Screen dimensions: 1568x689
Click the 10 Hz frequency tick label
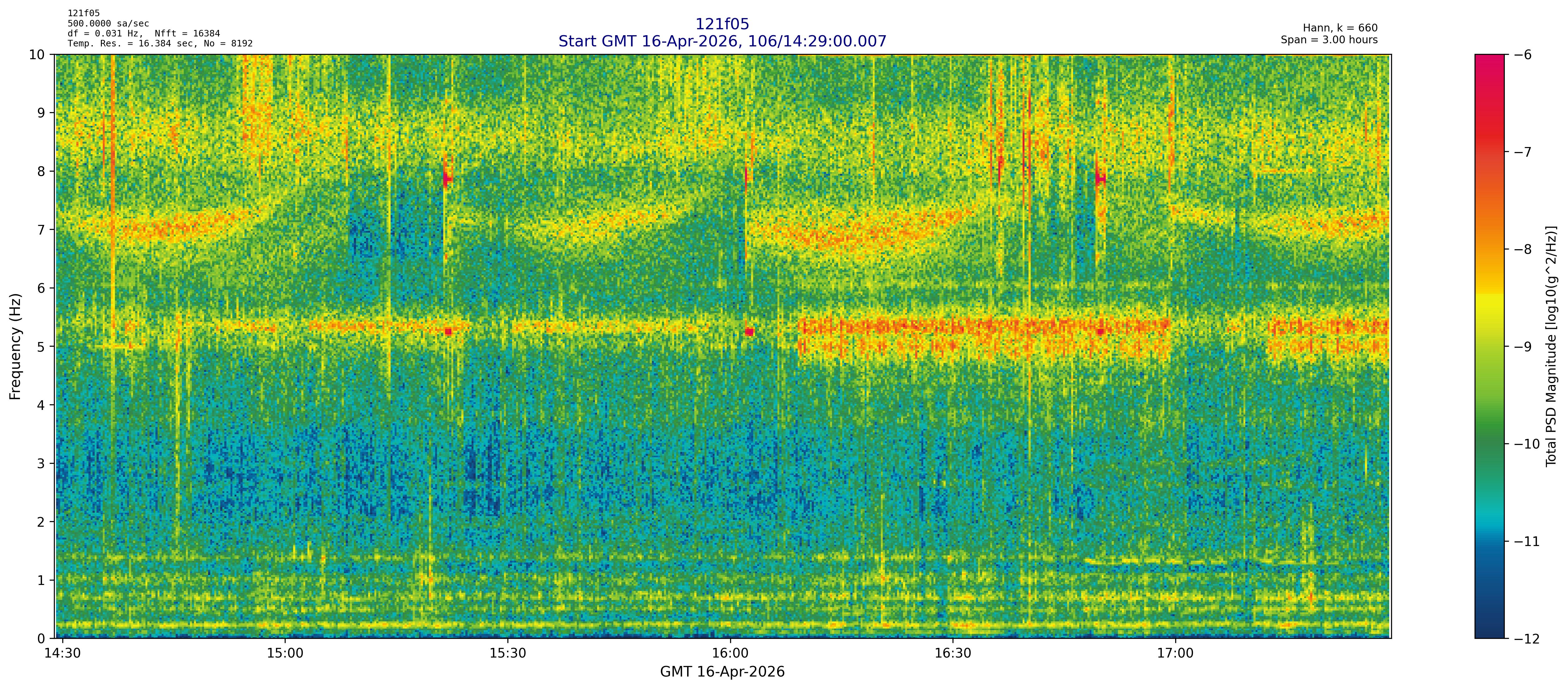click(37, 55)
